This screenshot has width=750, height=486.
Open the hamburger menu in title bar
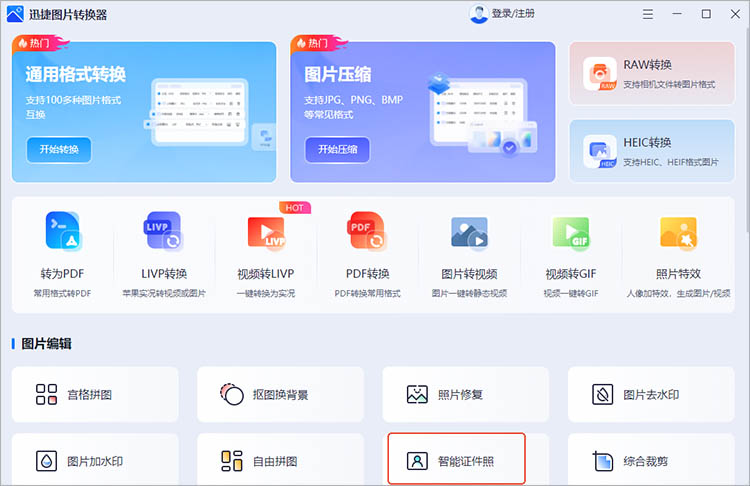[x=649, y=14]
